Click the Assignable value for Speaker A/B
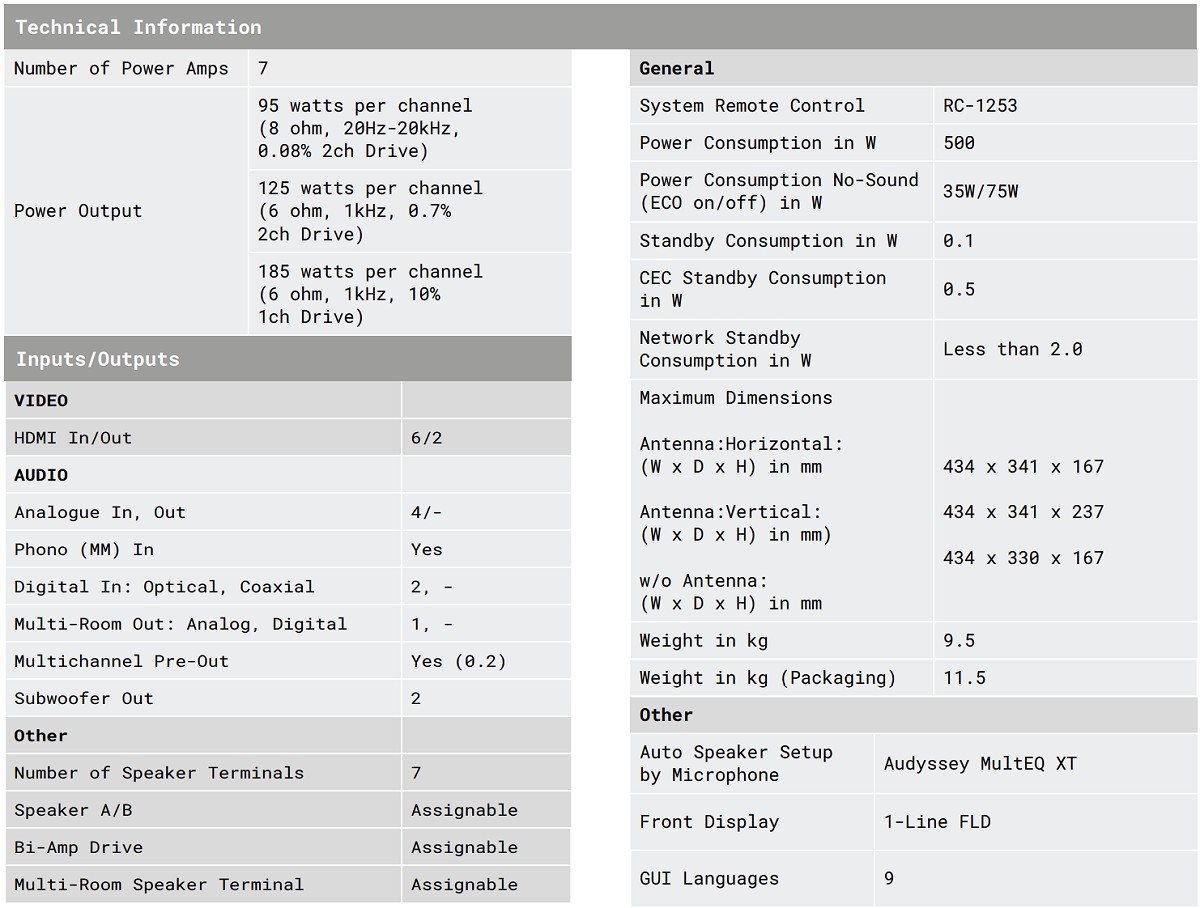The image size is (1200, 908). 464,810
